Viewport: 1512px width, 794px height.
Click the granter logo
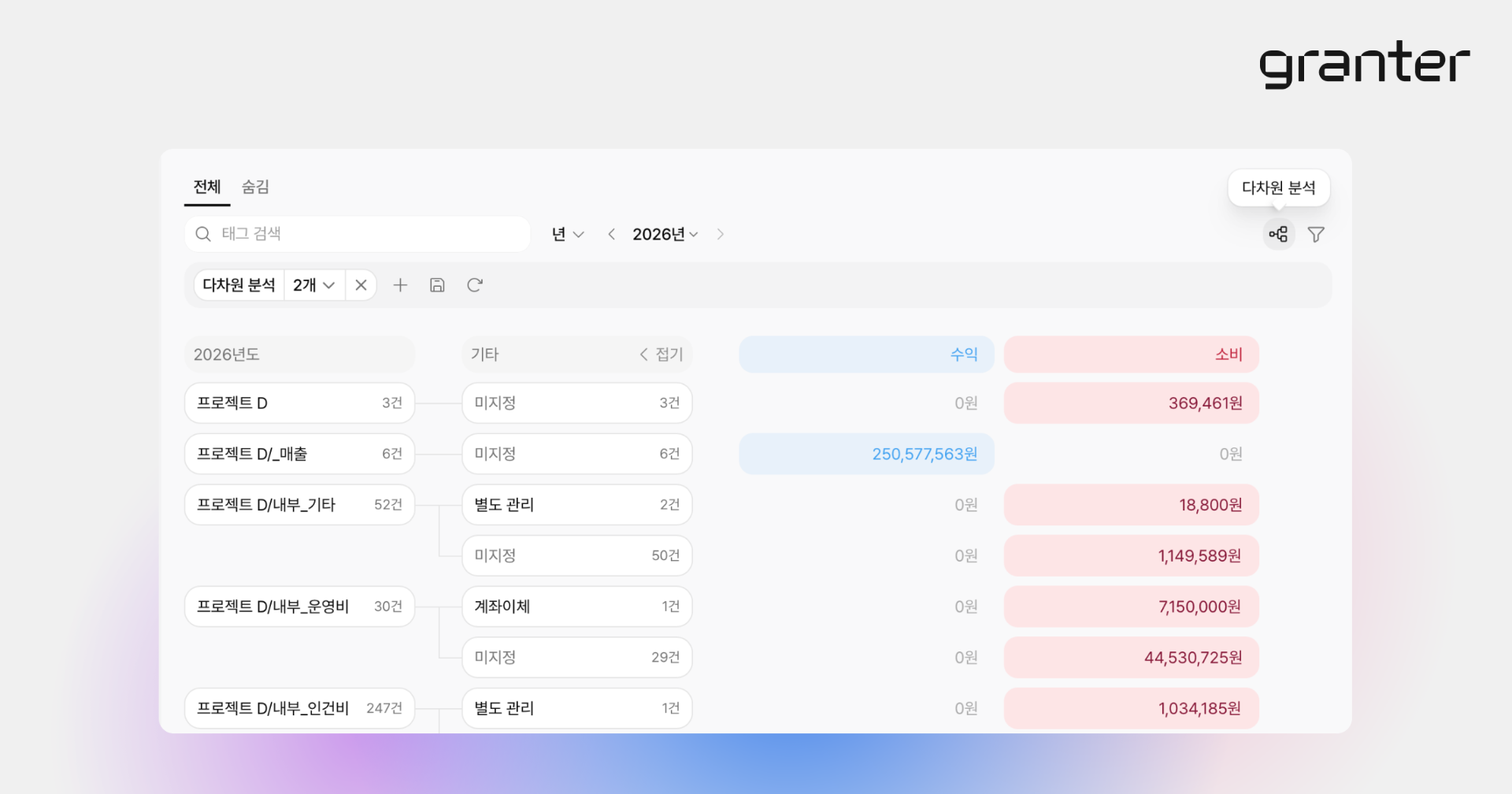pos(1364,64)
